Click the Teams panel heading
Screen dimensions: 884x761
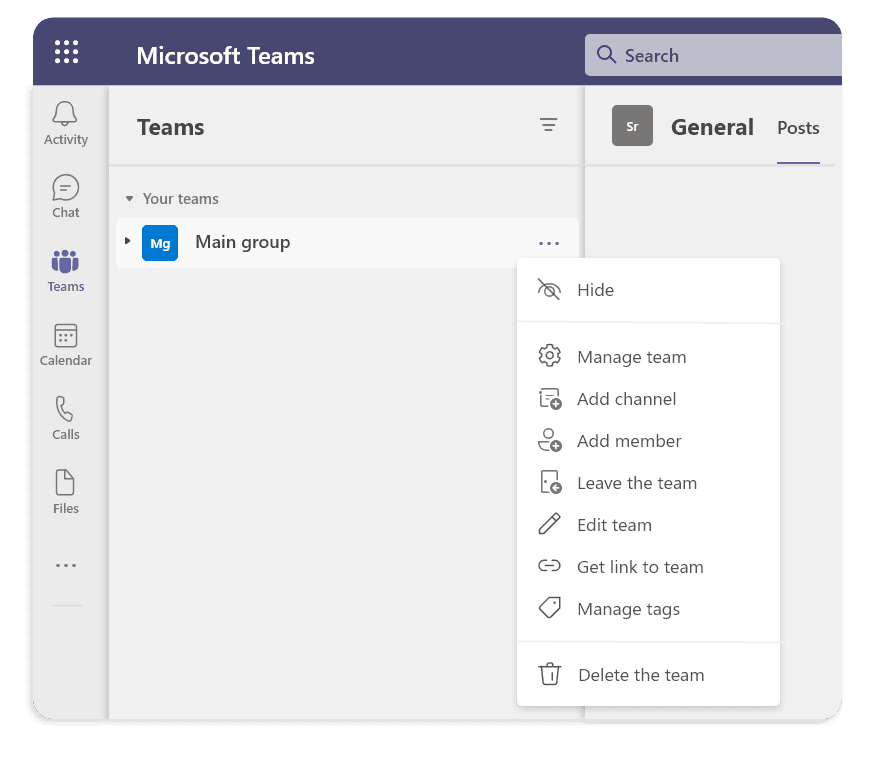(x=171, y=127)
